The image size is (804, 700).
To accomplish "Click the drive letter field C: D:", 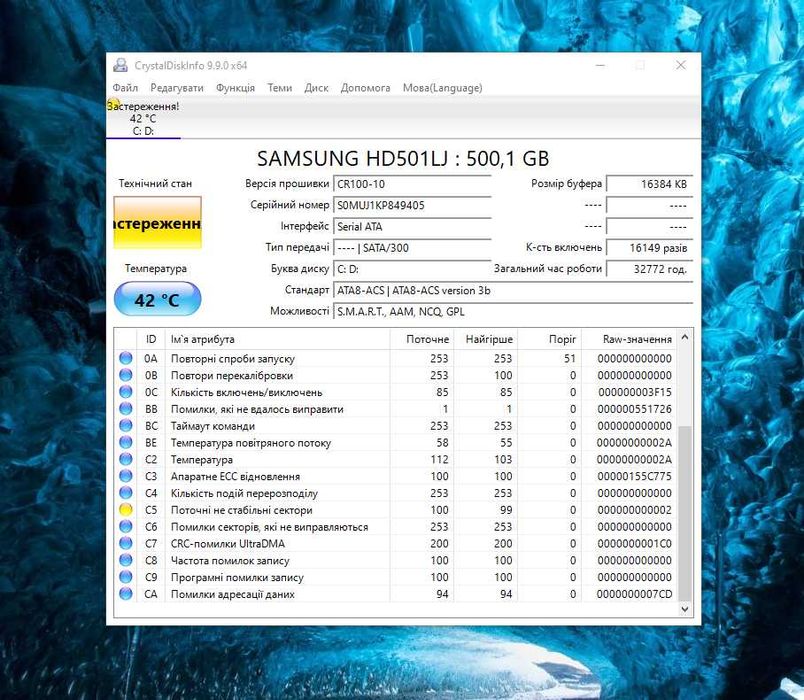I will click(x=412, y=269).
